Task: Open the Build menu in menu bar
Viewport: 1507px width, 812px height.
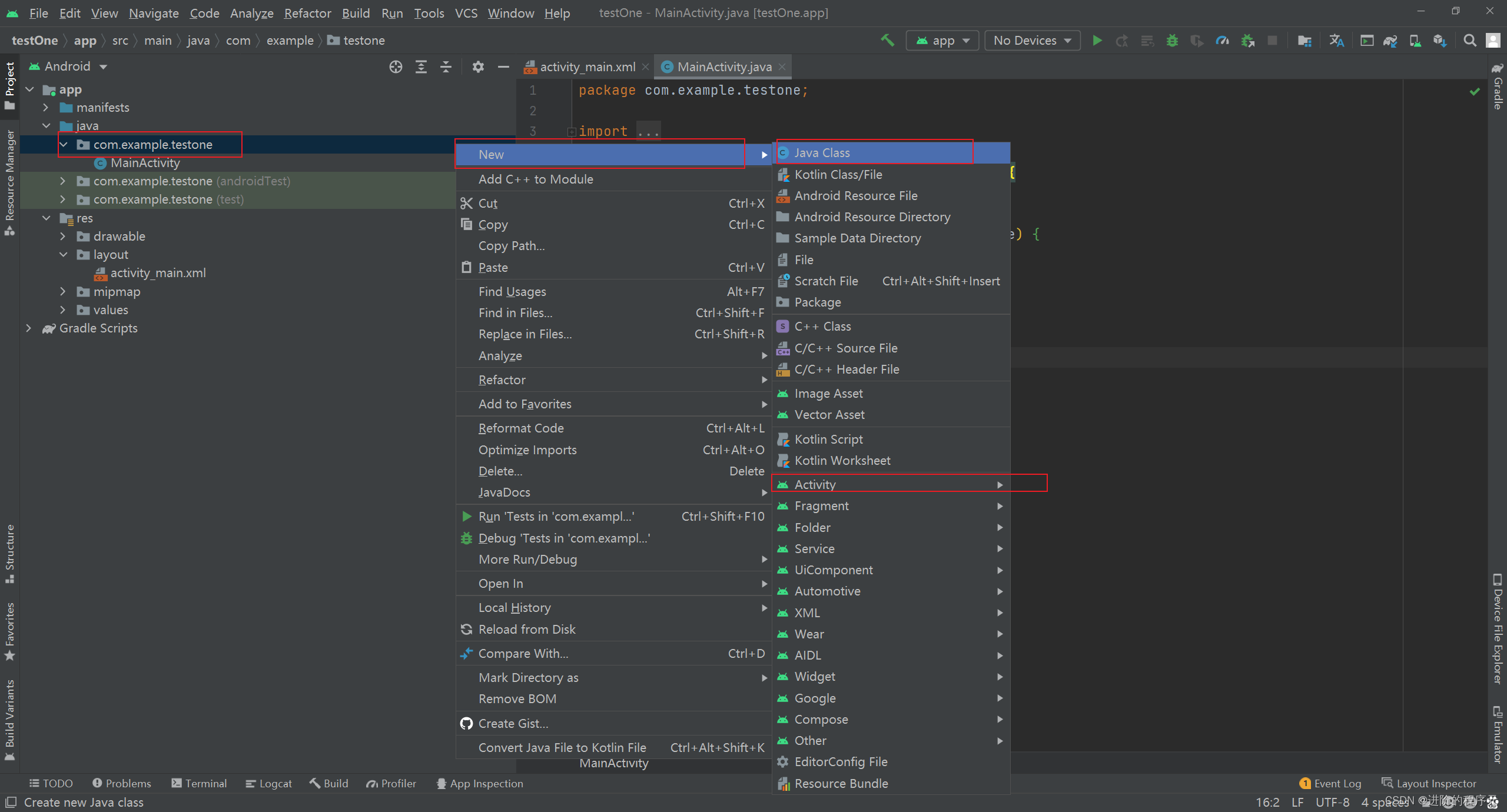Action: [356, 13]
